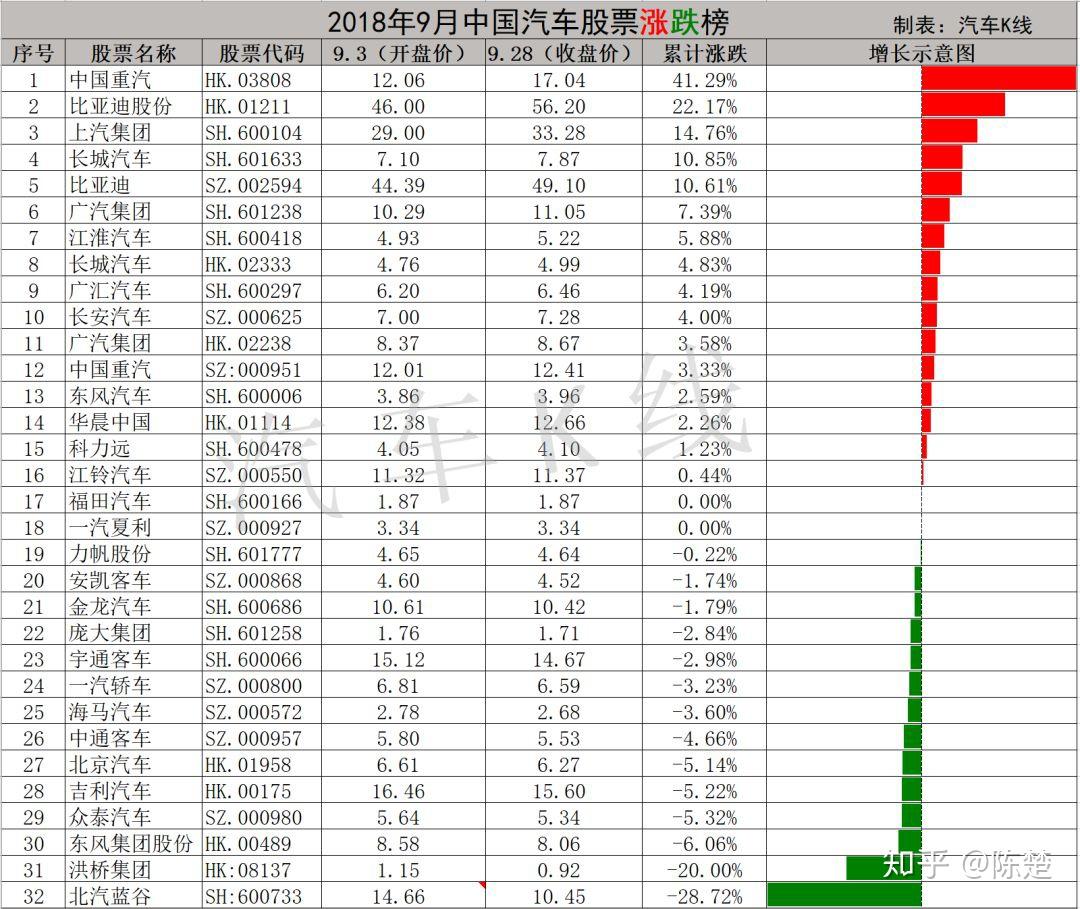Select stock name 北汽蓝谷

[x=110, y=896]
